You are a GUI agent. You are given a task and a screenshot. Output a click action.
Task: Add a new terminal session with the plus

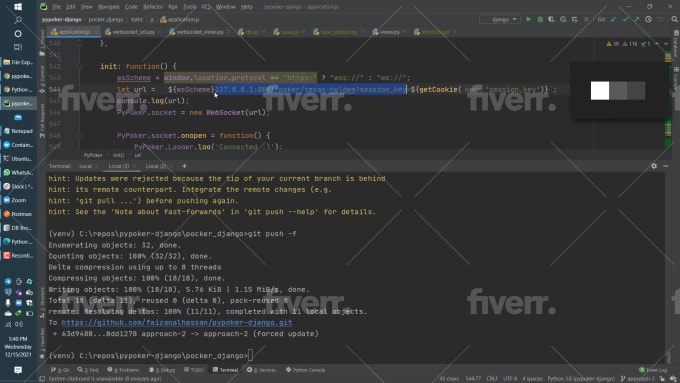(x=184, y=166)
